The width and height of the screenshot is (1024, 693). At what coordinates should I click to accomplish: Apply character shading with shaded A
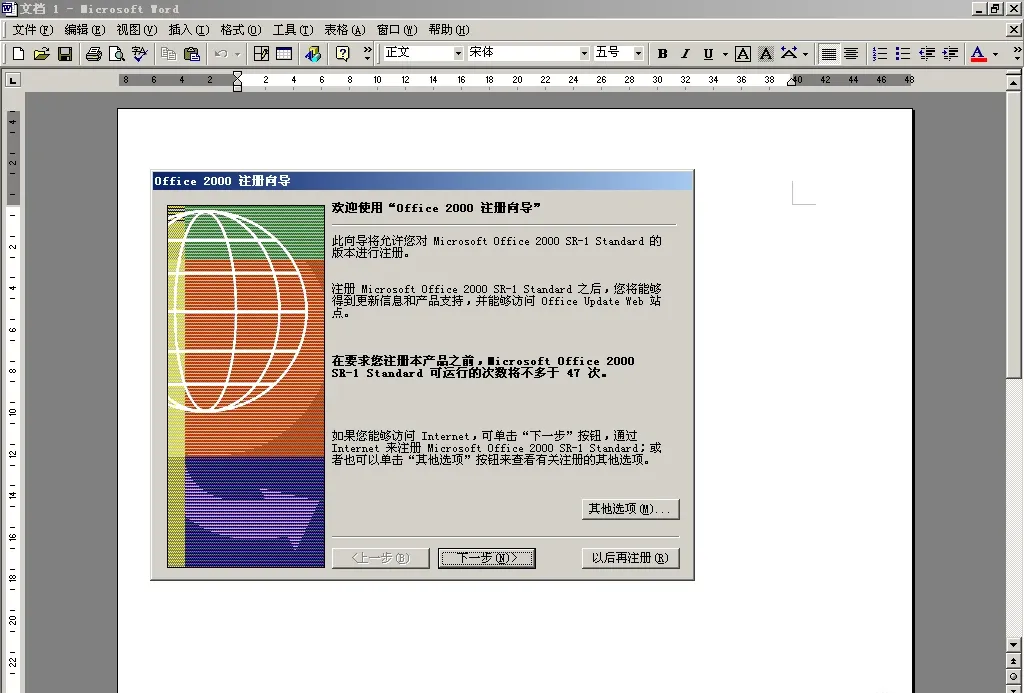point(765,54)
